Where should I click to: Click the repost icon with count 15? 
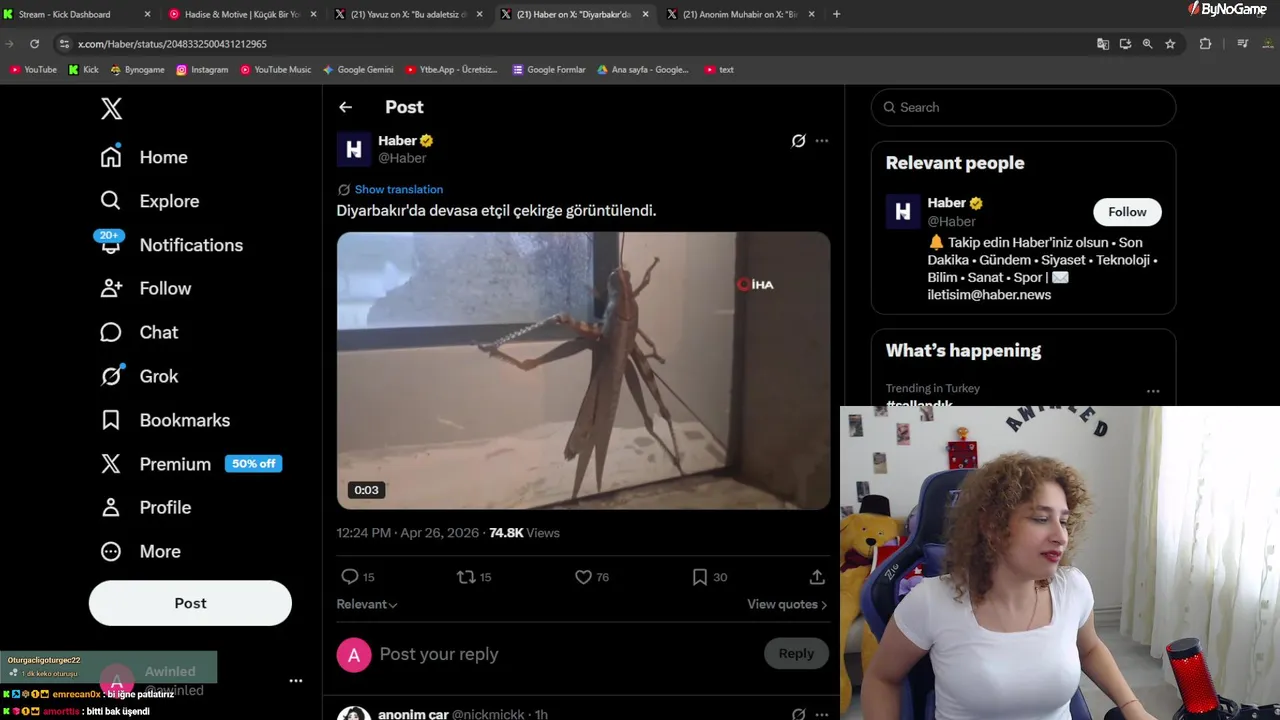[x=466, y=577]
